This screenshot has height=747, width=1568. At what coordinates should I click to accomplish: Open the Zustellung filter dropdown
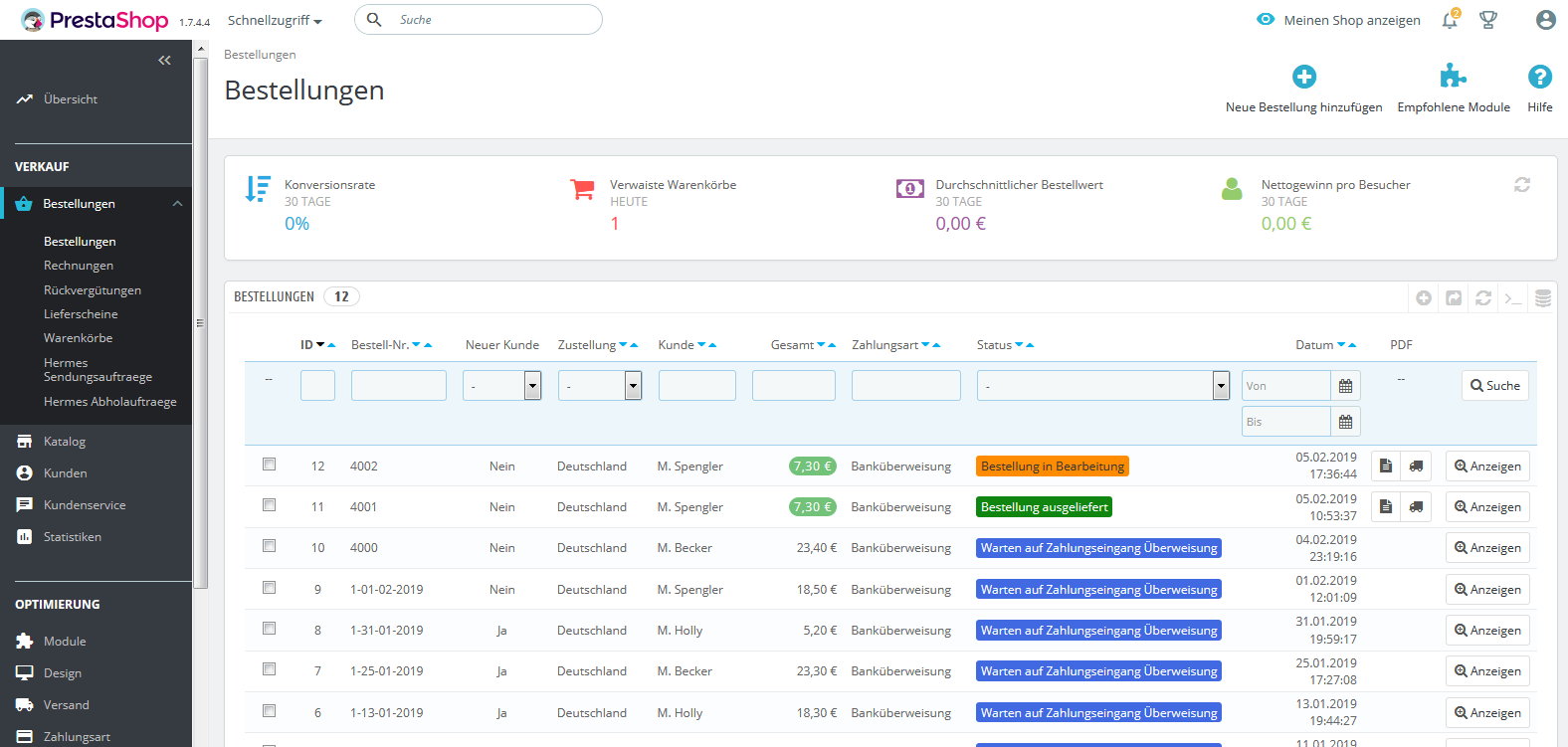(x=599, y=386)
